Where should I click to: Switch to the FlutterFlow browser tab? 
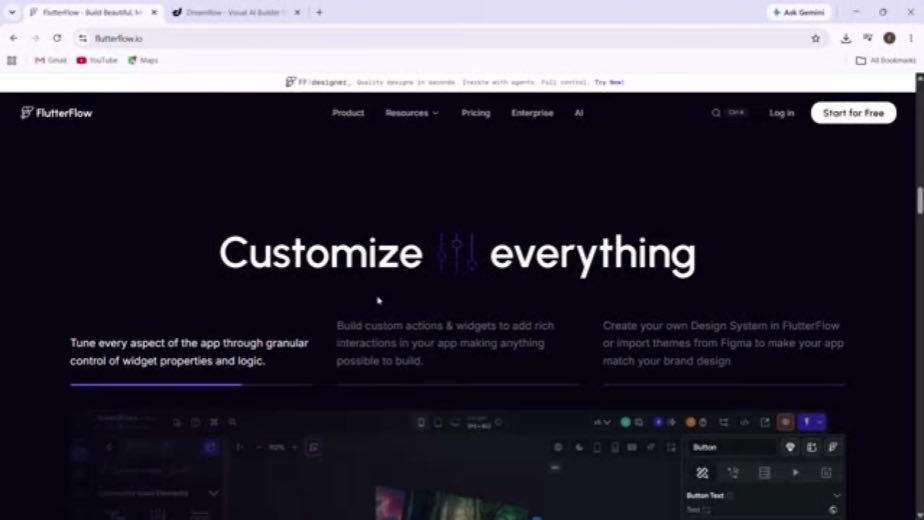click(x=94, y=12)
